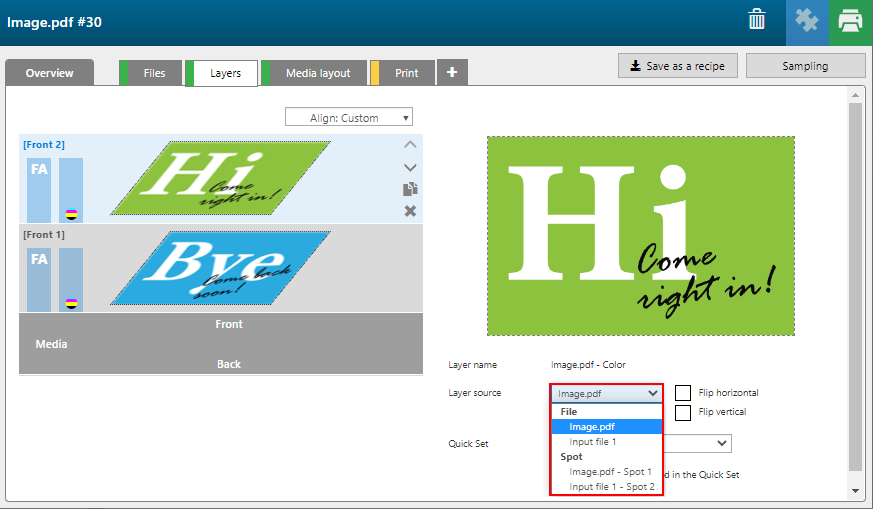Select 'Input file 1' from File list

[x=593, y=441]
